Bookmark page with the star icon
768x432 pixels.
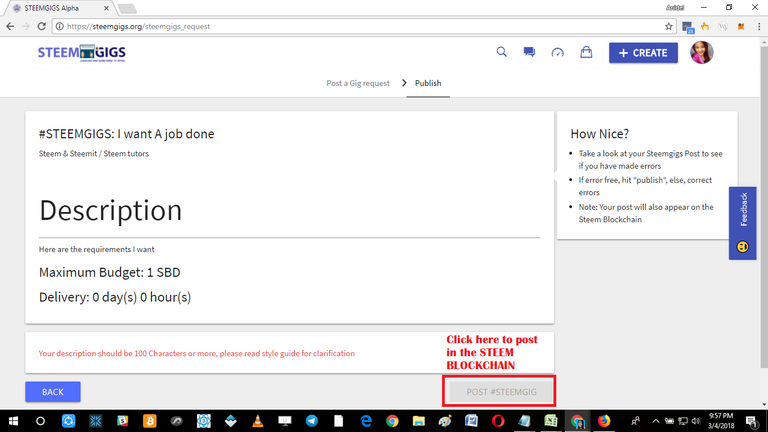669,26
